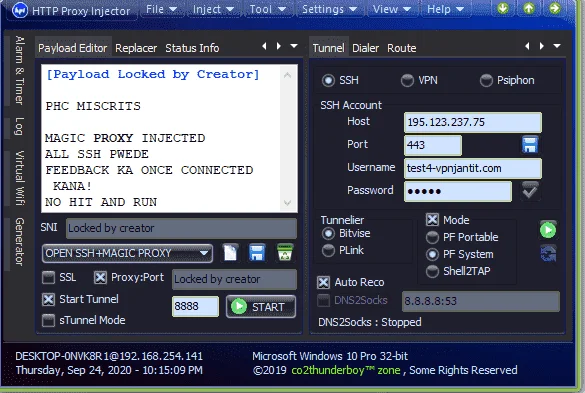Open the View menu
Image resolution: width=585 pixels, height=393 pixels.
pyautogui.click(x=392, y=9)
